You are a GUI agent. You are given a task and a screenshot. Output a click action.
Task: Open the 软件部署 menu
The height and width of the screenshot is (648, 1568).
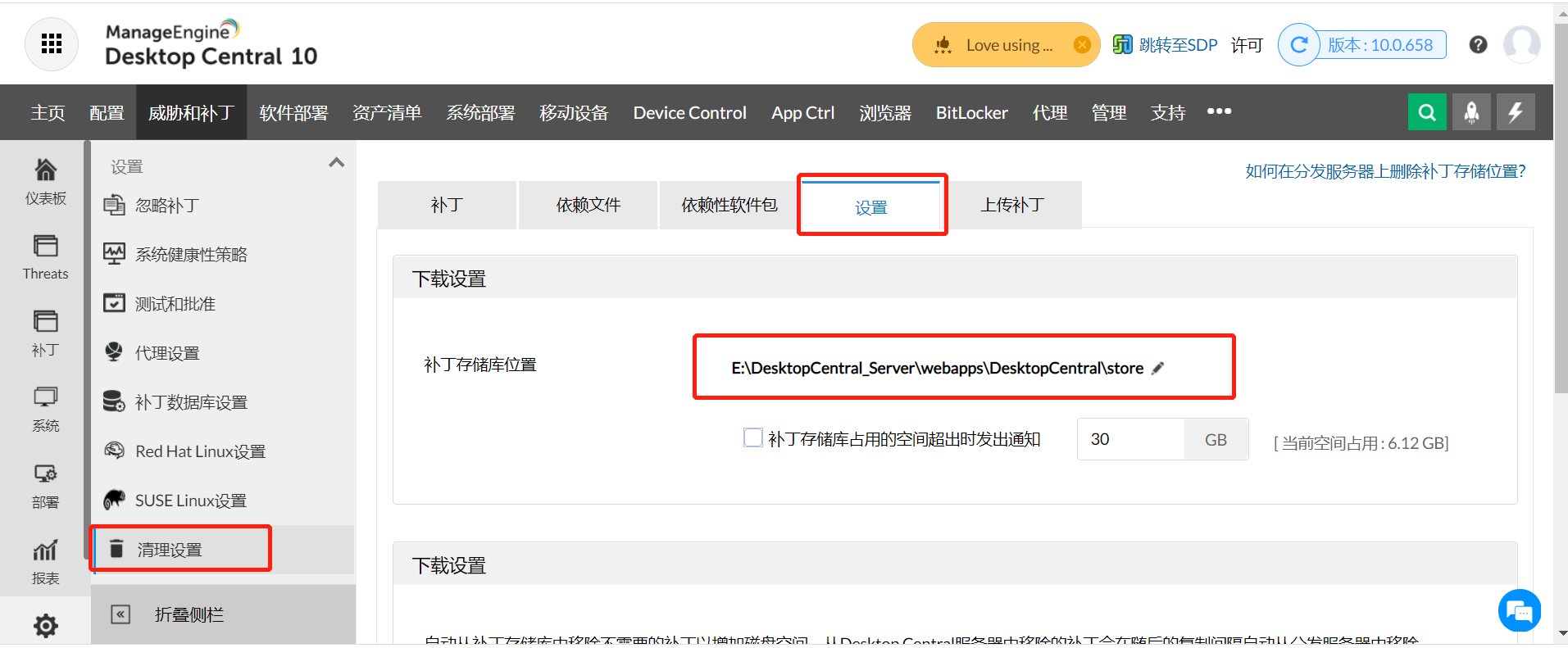tap(293, 112)
